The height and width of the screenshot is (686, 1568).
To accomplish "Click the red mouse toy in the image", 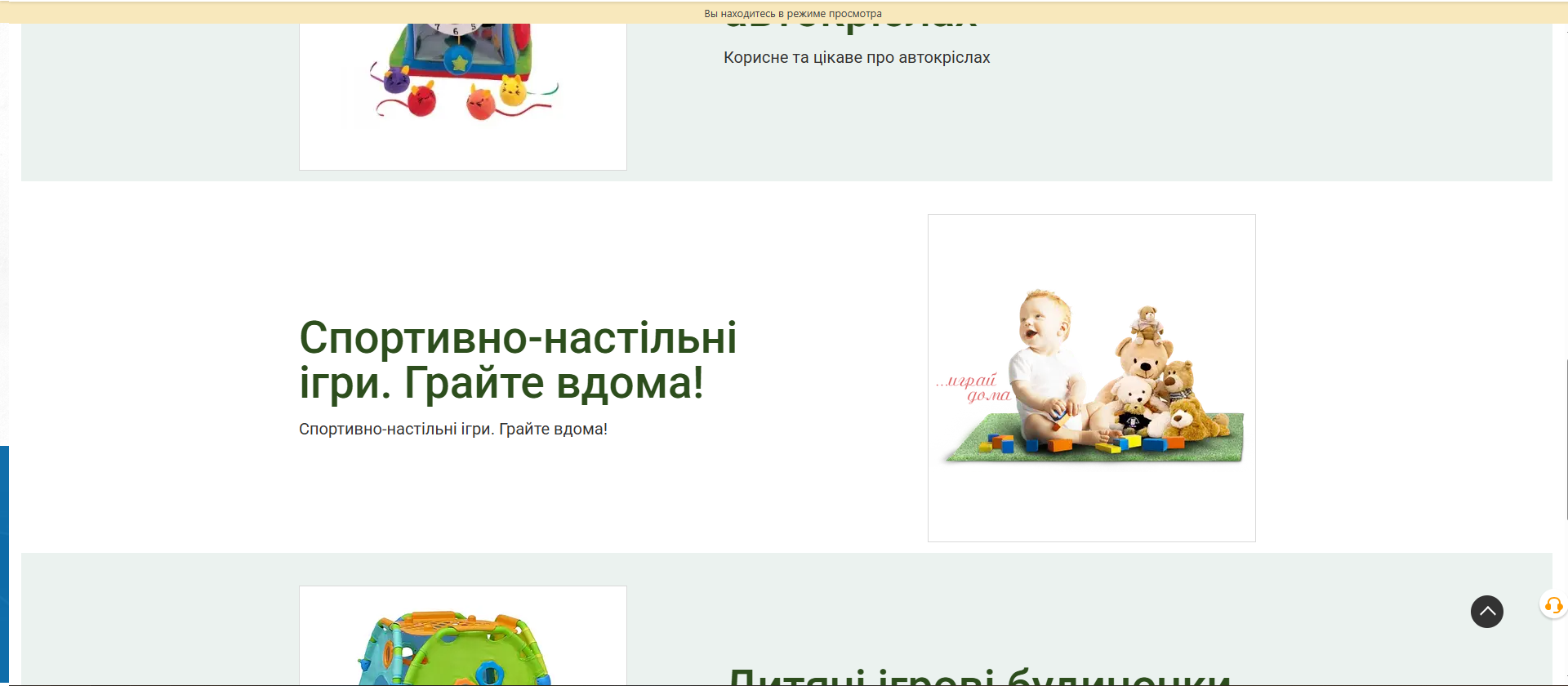I will [x=422, y=101].
